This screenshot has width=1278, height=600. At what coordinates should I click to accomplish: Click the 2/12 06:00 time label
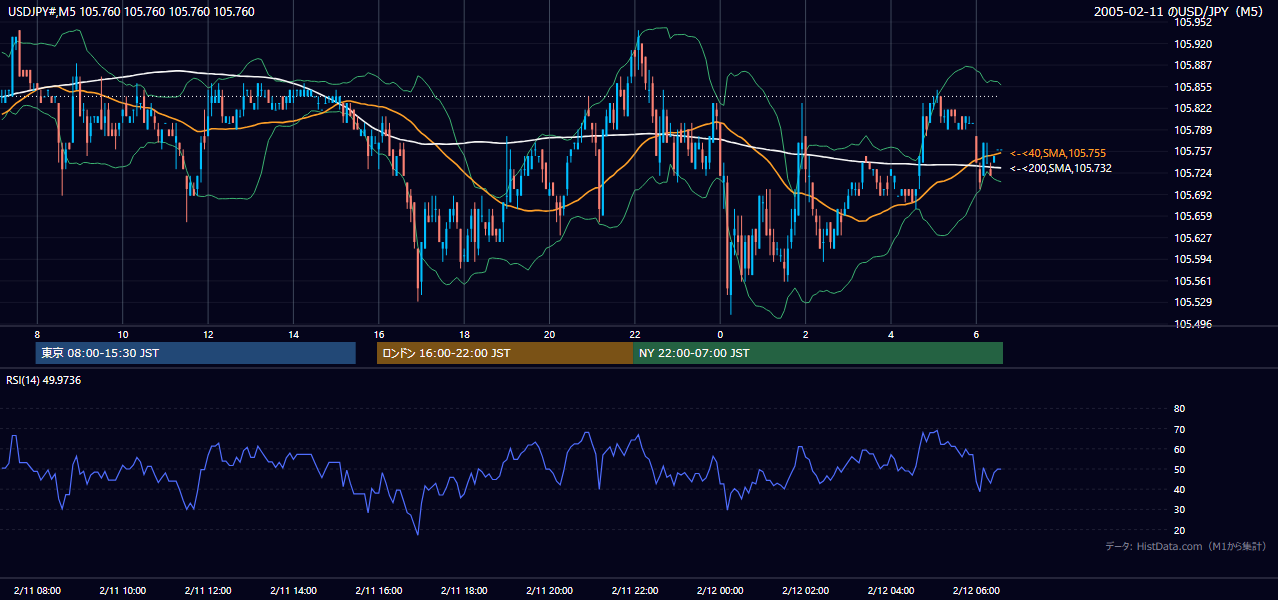tap(976, 590)
